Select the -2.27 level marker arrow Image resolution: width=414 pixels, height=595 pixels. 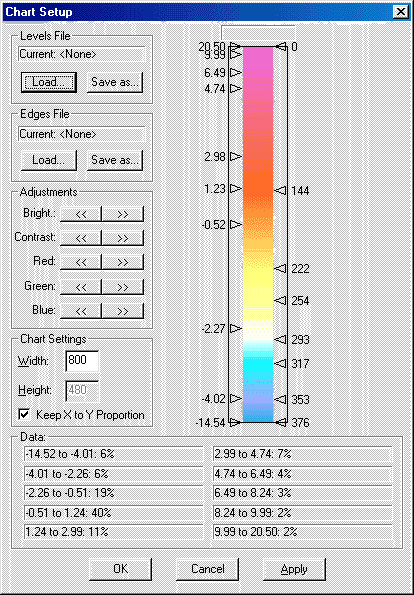click(236, 328)
